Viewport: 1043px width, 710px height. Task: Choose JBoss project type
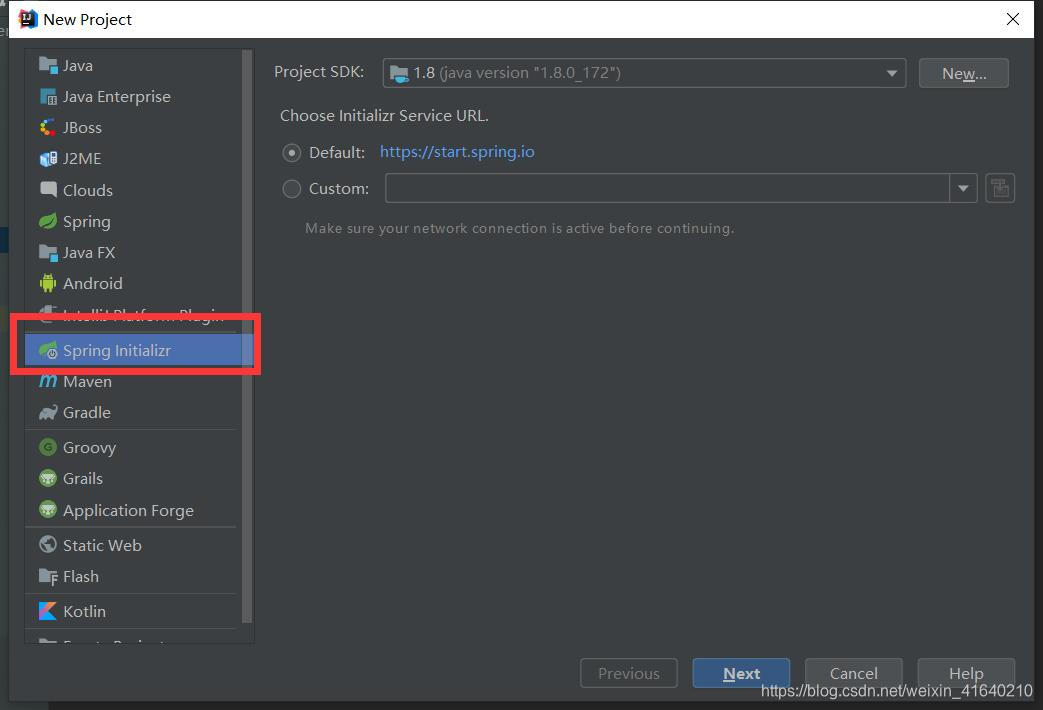pos(133,127)
